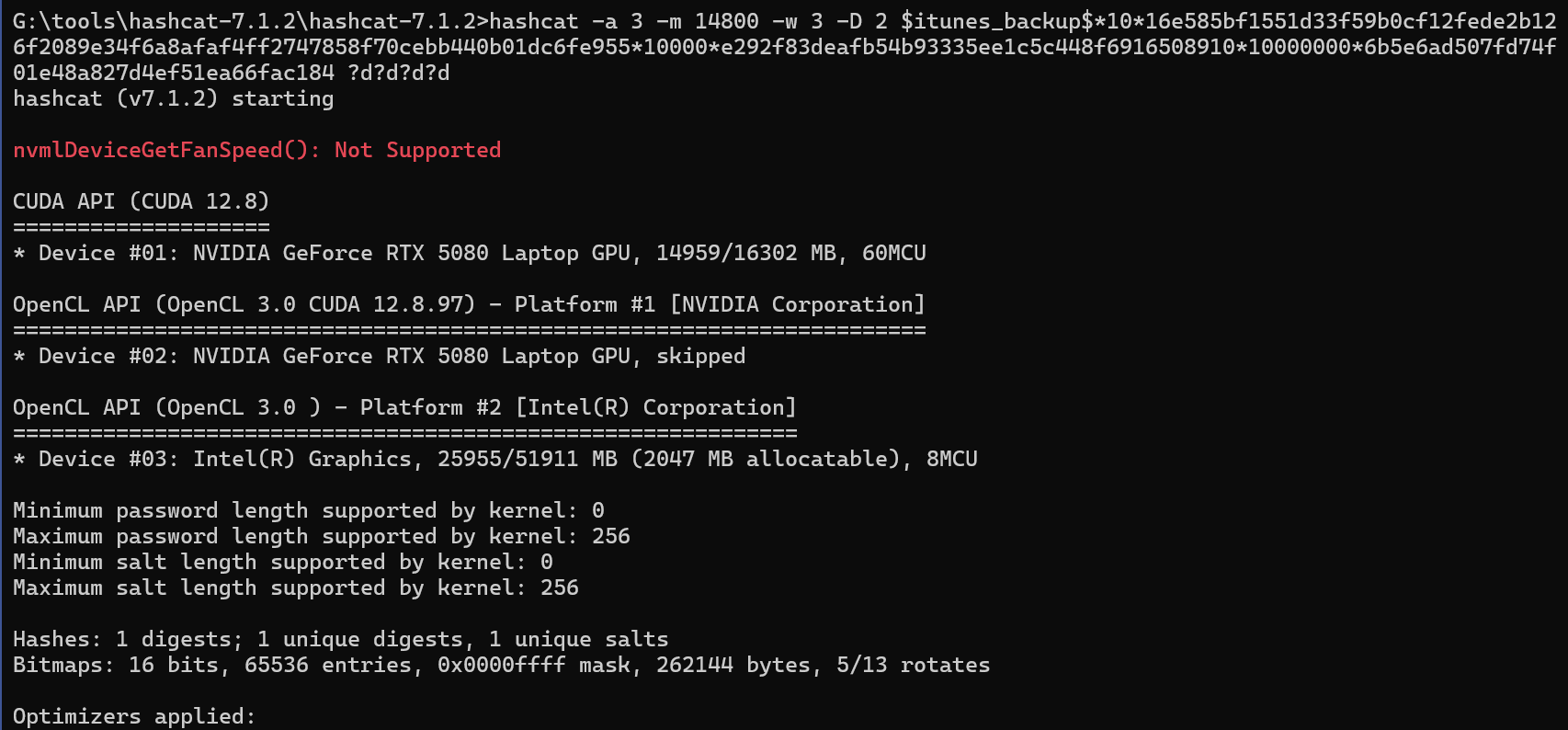Image resolution: width=1568 pixels, height=730 pixels.
Task: Click the "Minimum password length" line
Action: coord(308,510)
